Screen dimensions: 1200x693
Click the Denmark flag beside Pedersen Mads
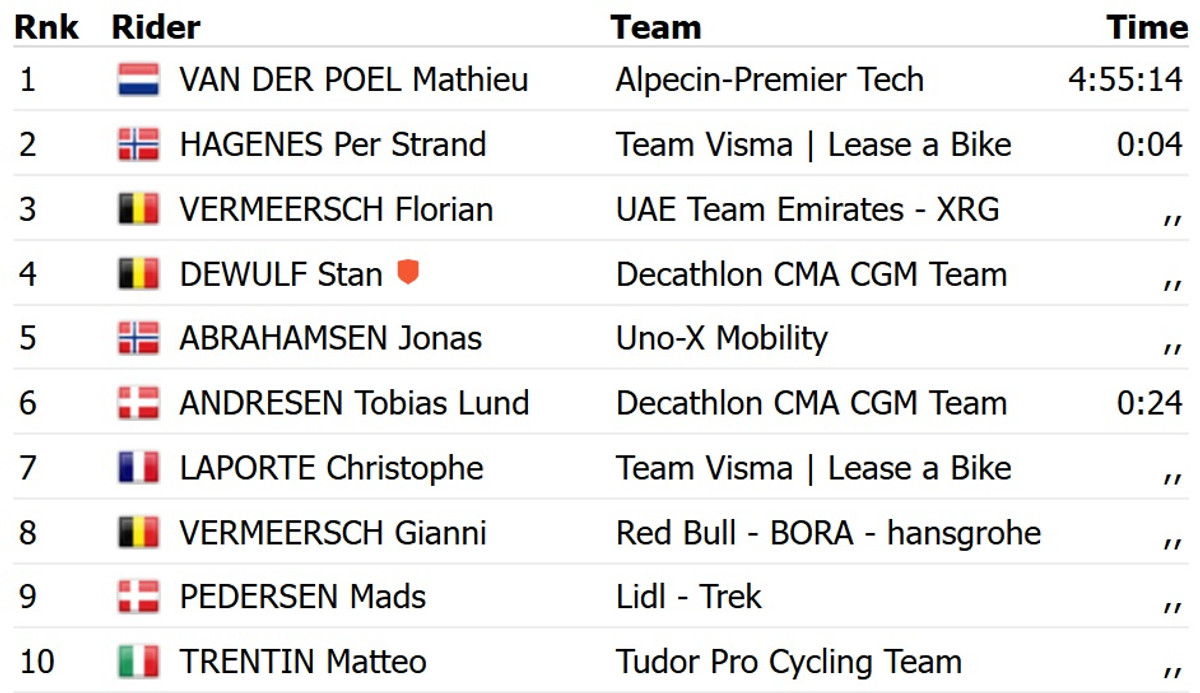[x=138, y=597]
